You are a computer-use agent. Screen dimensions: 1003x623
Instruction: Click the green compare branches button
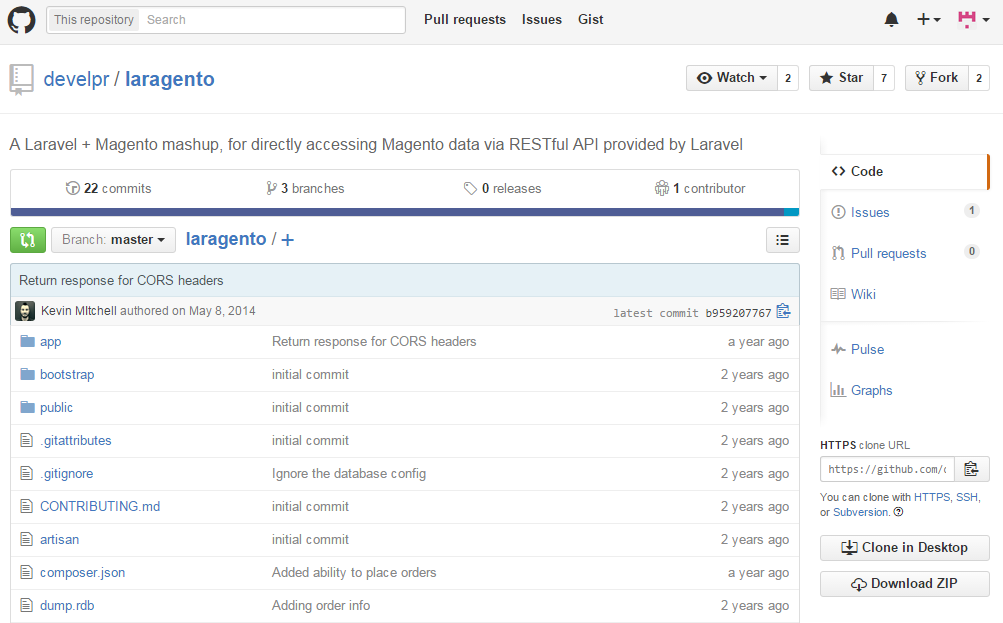[28, 240]
